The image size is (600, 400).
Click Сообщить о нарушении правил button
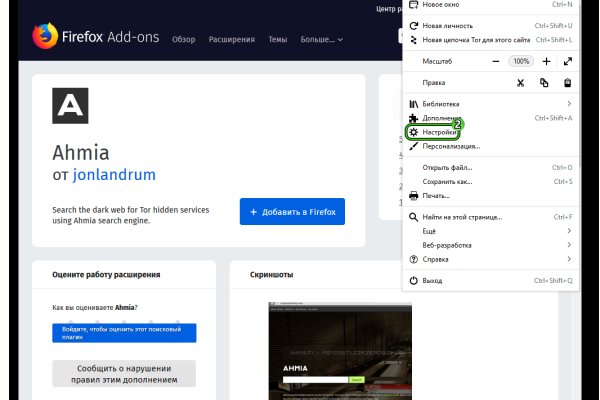124,373
